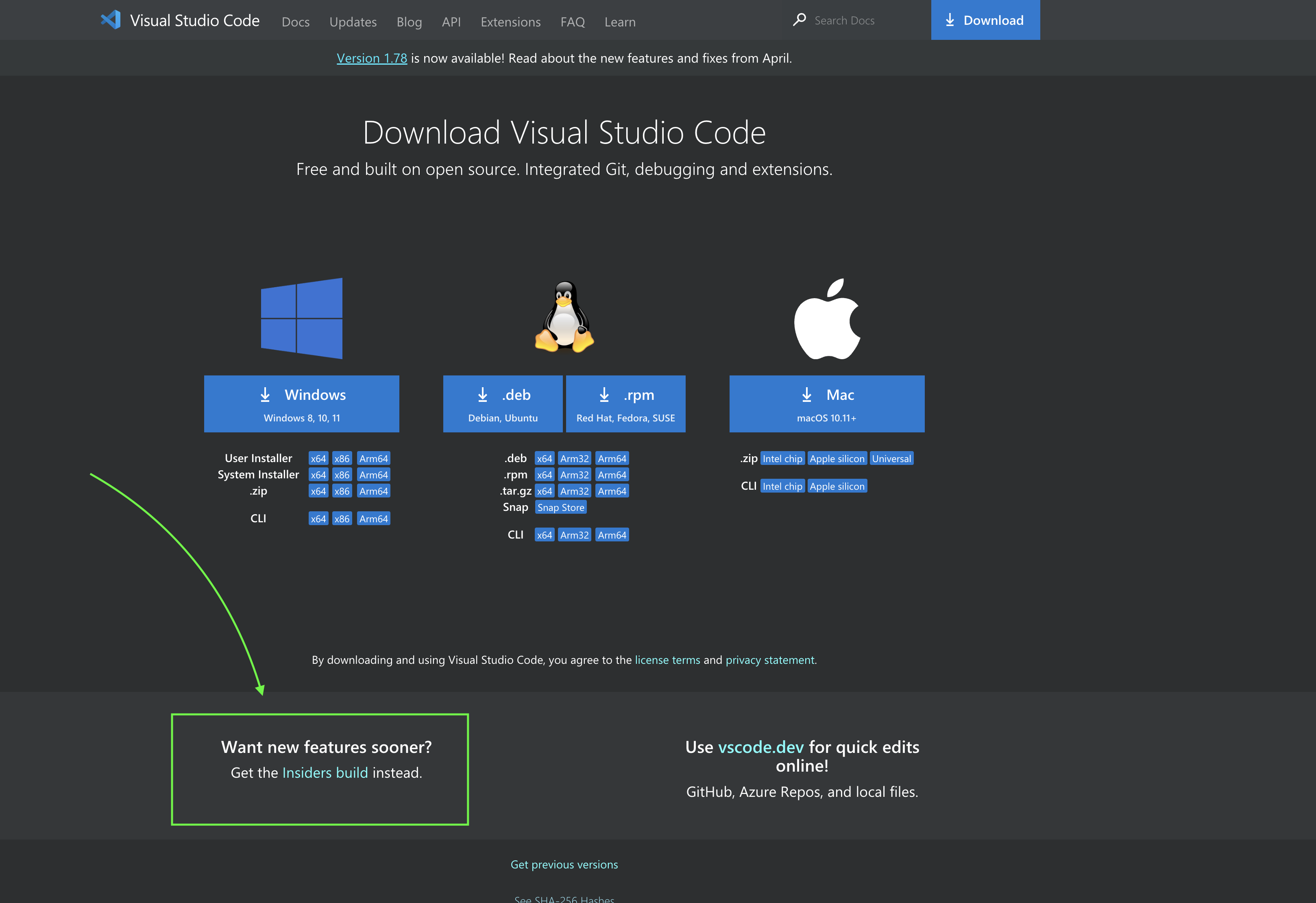
Task: Open Get previous versions link
Action: 564,864
